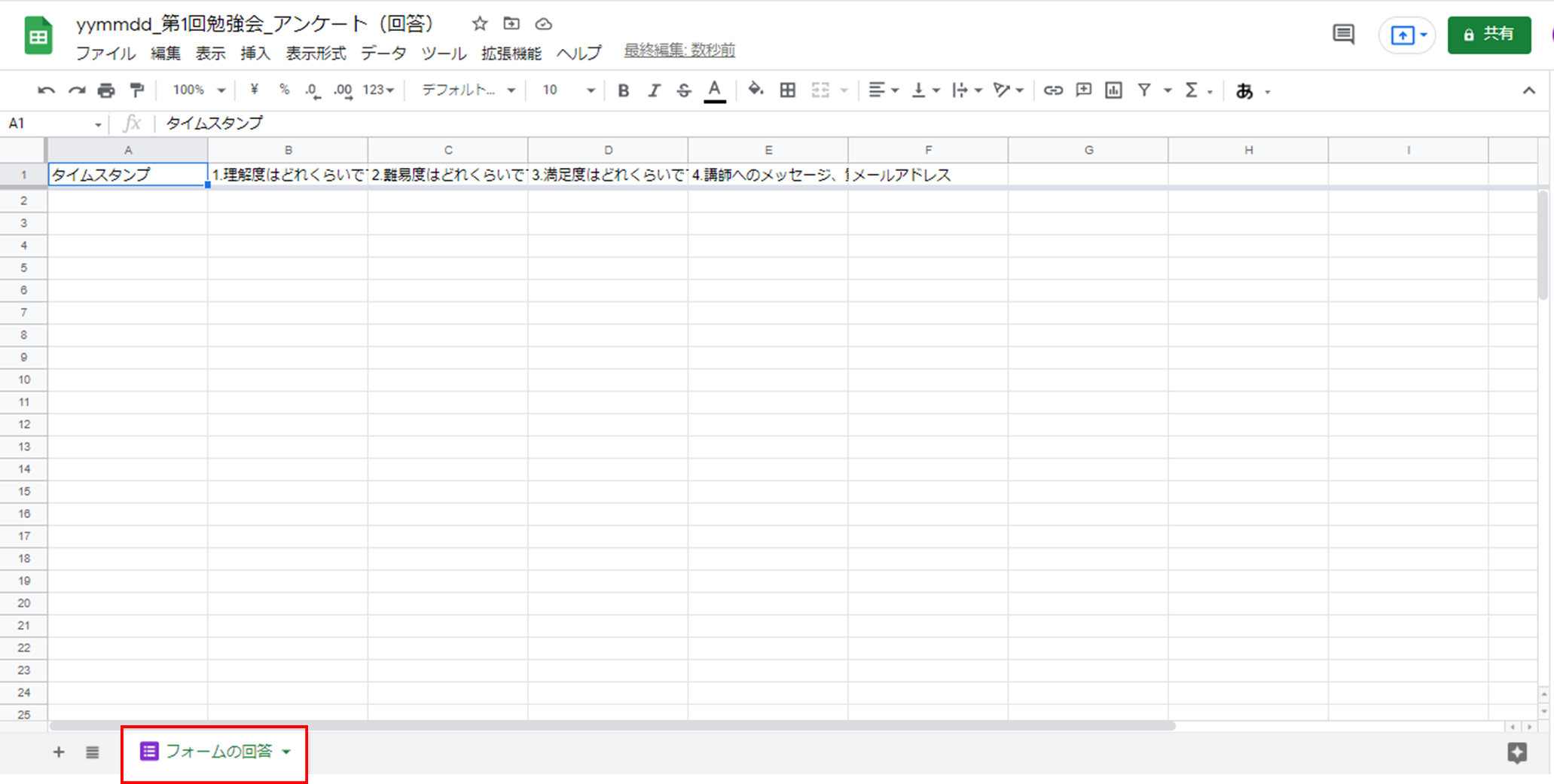Click the print icon
1554x784 pixels.
click(106, 90)
